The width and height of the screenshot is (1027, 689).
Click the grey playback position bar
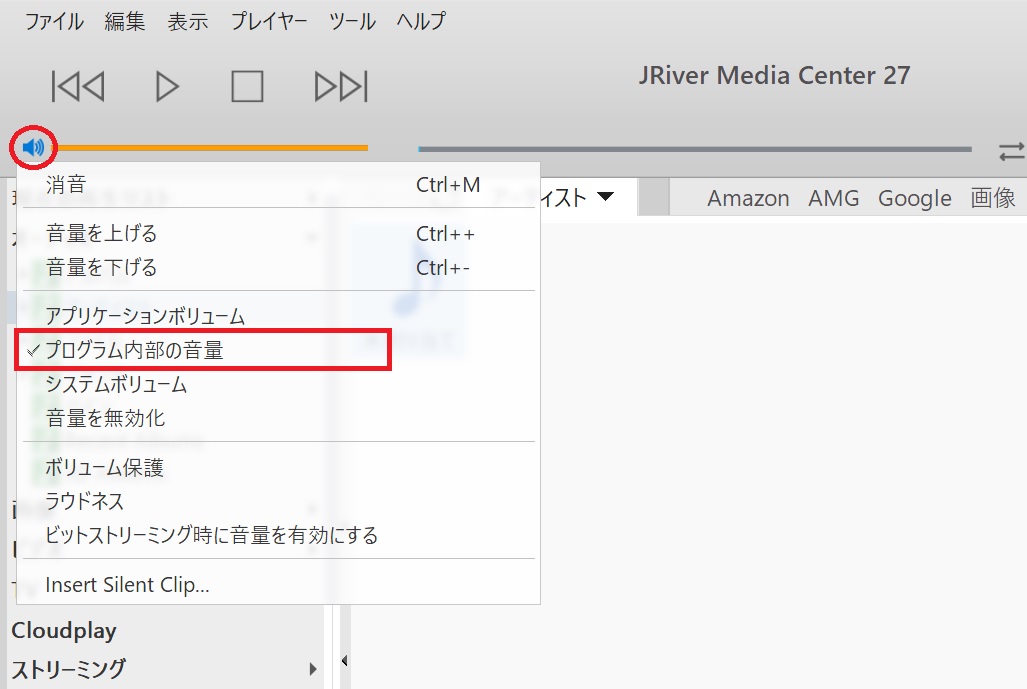click(x=694, y=149)
